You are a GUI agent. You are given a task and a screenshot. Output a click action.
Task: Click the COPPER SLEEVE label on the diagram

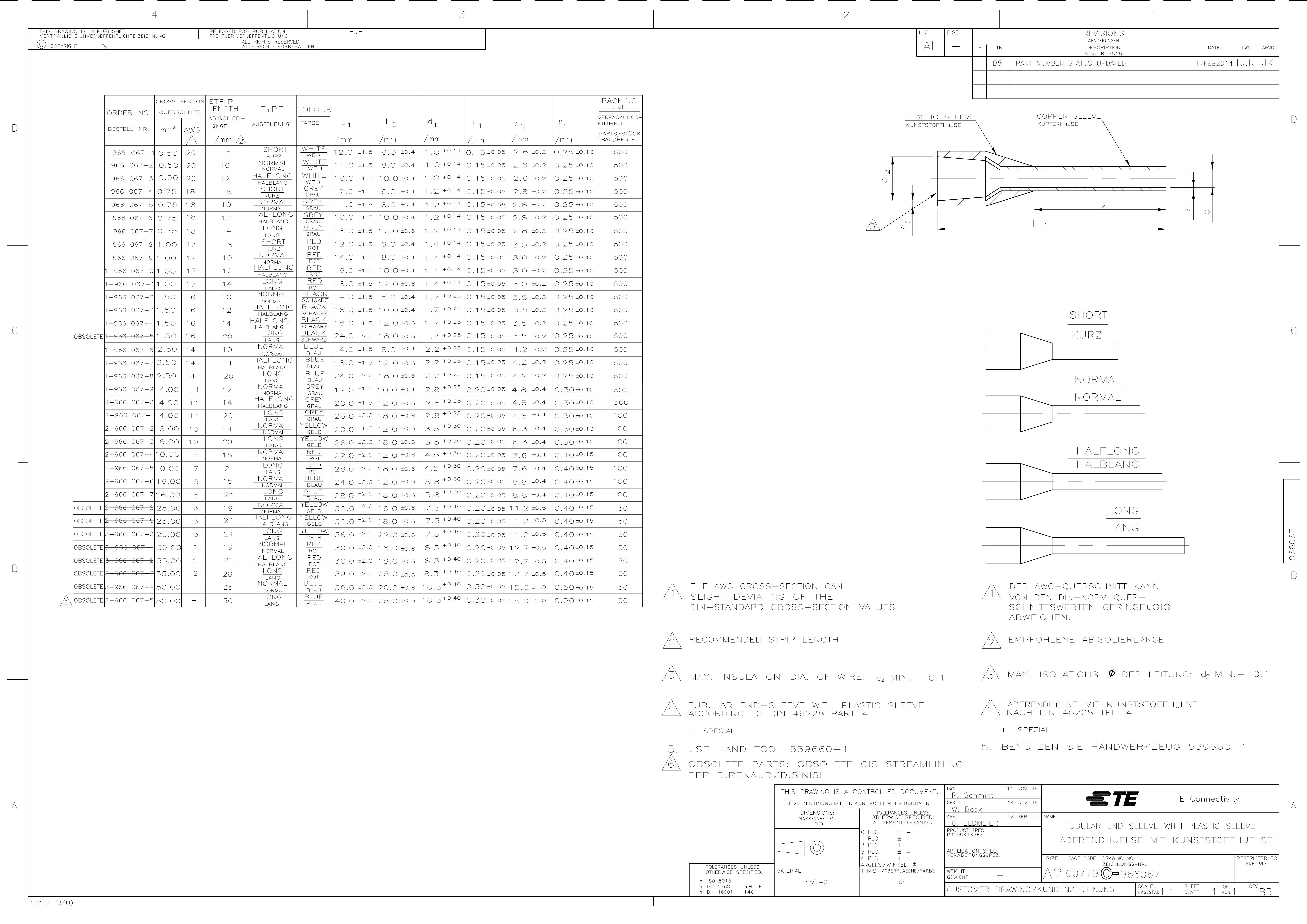click(1069, 117)
